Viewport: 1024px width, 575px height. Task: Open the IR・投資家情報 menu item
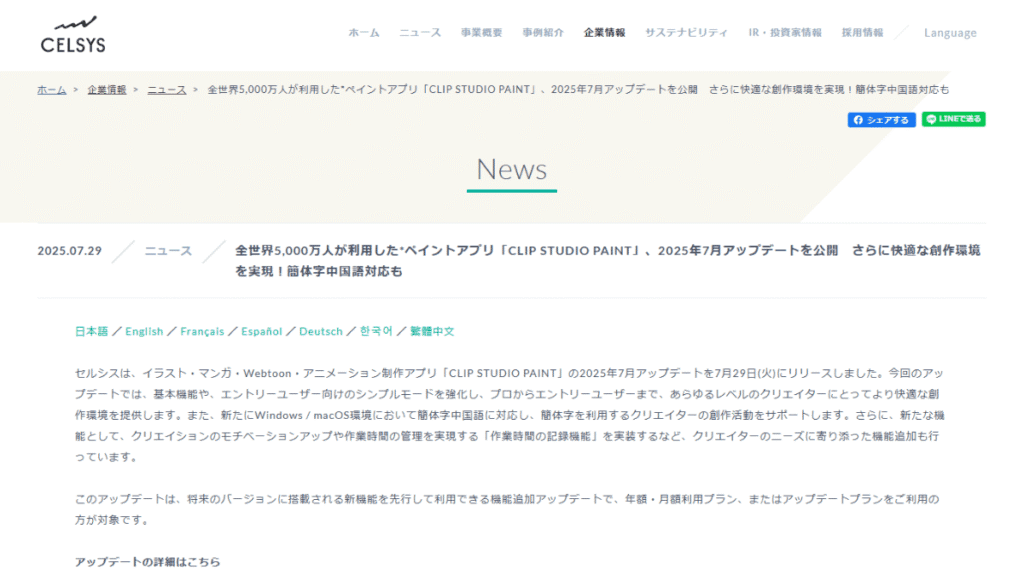coord(785,33)
